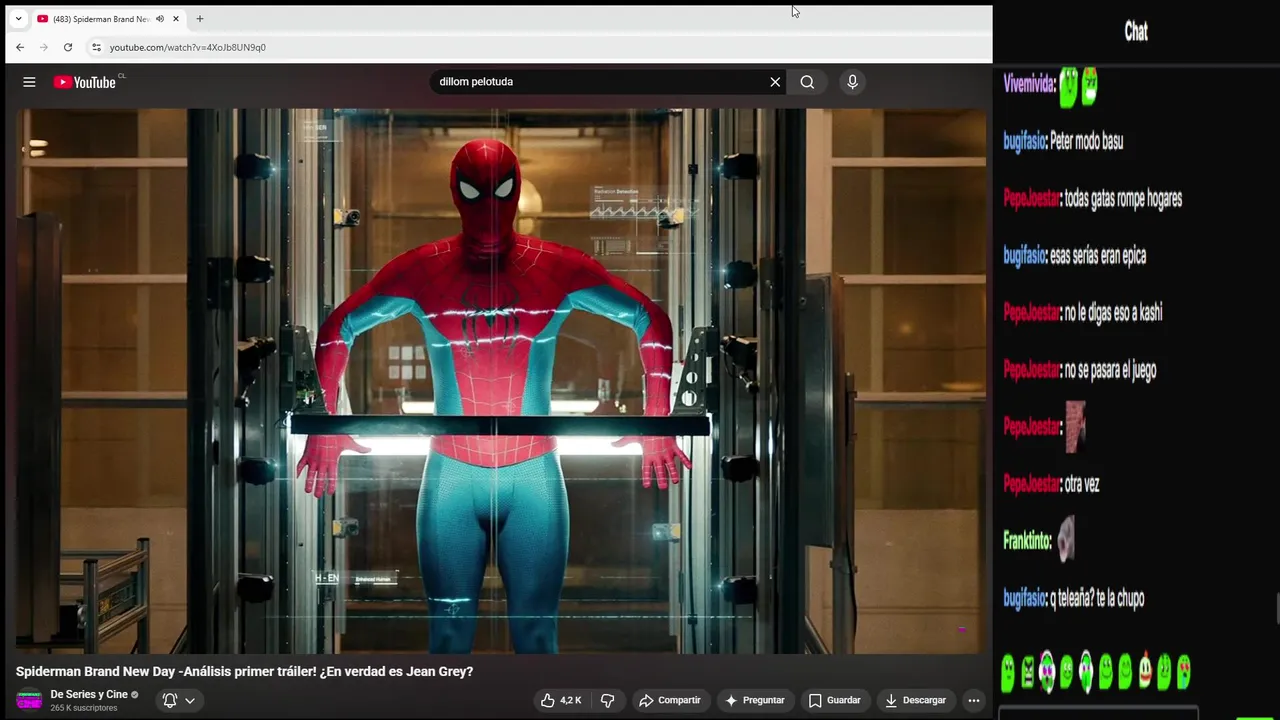Open the tab search dropdown arrow

(x=18, y=19)
